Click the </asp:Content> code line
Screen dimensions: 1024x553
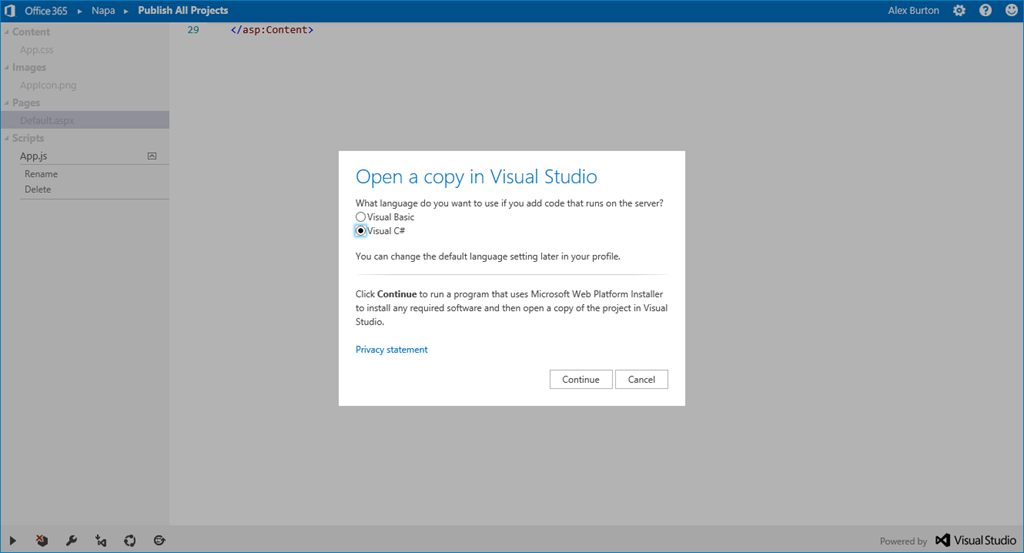[272, 30]
